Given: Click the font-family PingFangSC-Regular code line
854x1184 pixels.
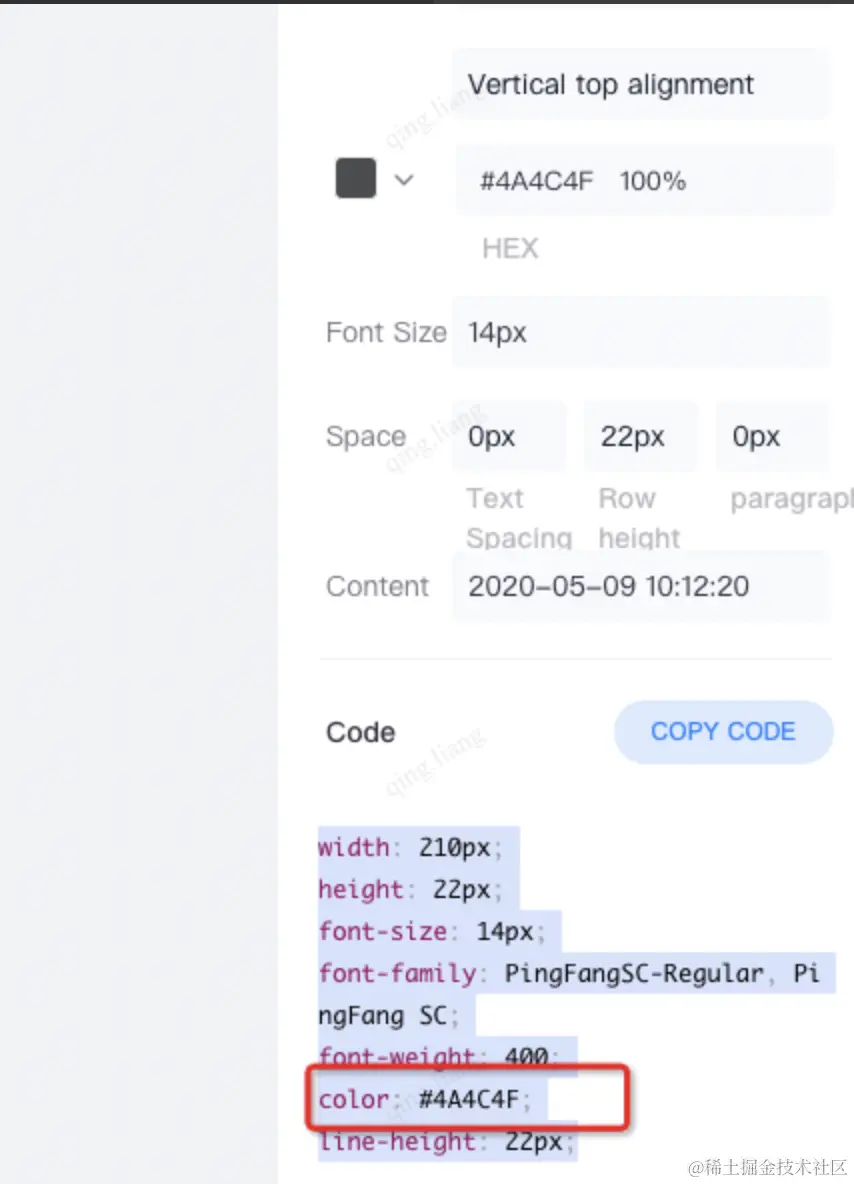Looking at the screenshot, I should pos(570,973).
